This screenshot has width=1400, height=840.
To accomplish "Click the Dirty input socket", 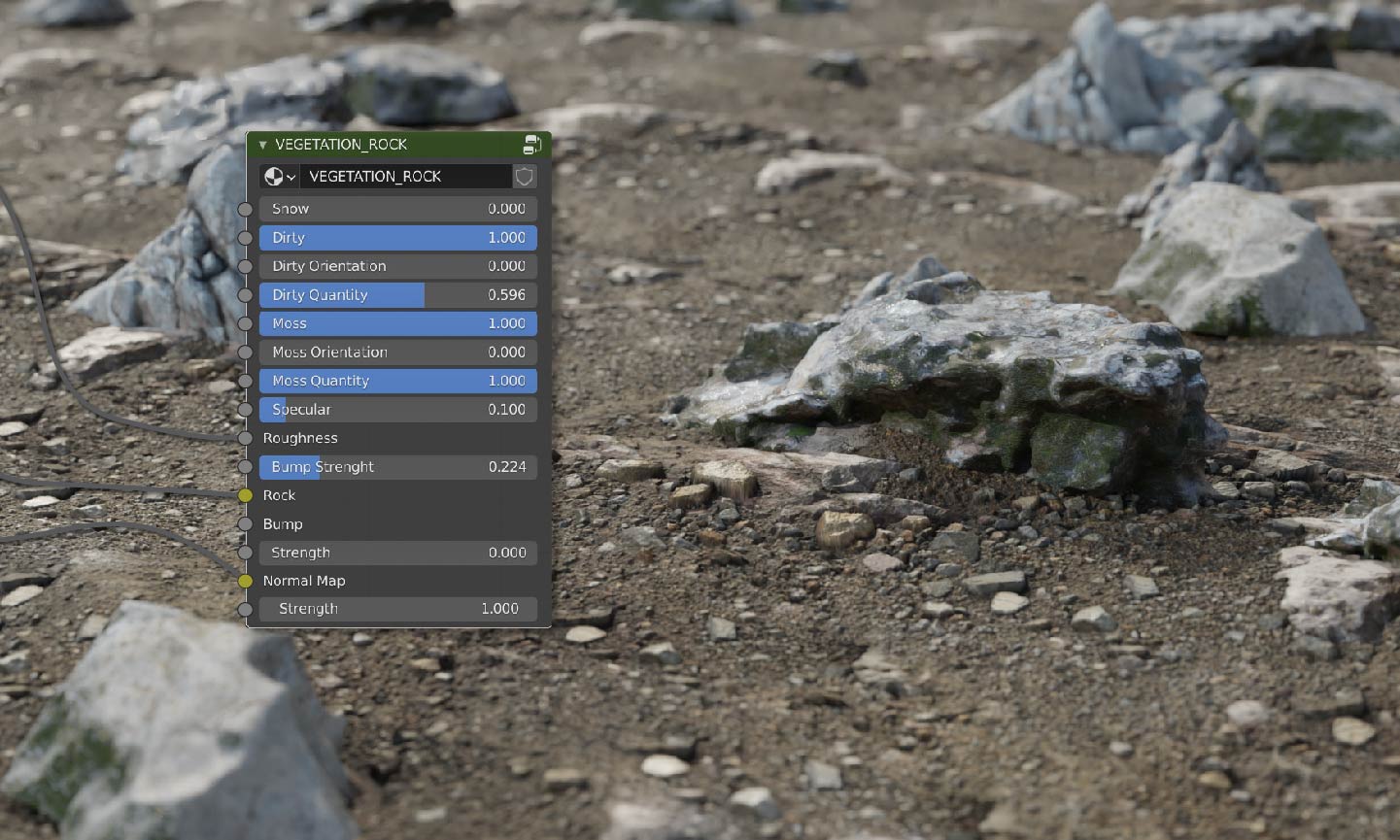I will [246, 238].
